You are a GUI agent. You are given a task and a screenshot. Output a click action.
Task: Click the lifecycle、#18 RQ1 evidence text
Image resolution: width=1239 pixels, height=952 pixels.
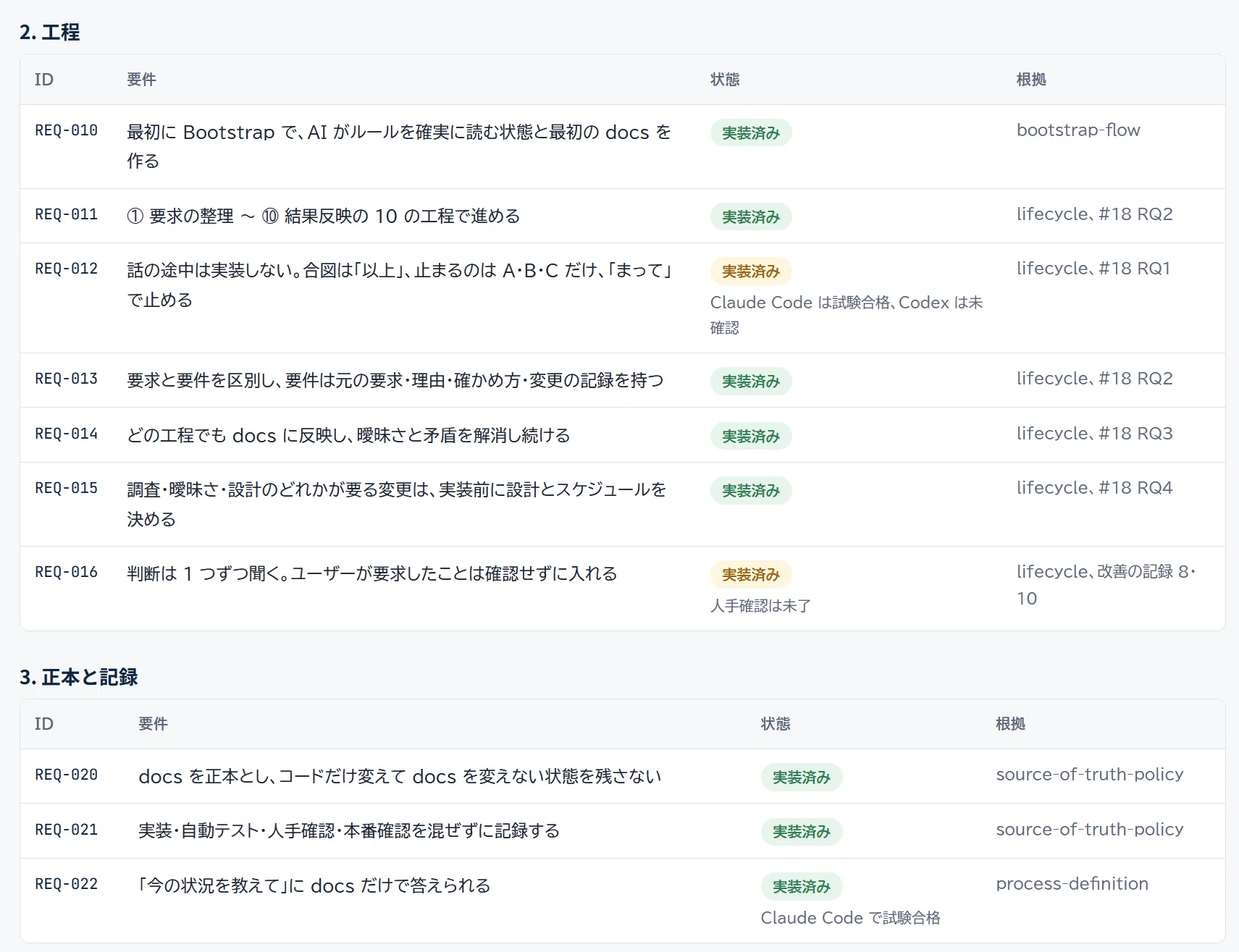1093,269
